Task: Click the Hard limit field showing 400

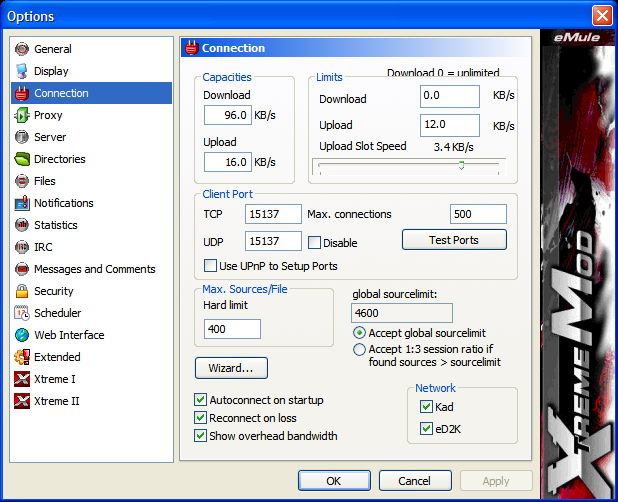Action: (x=232, y=329)
